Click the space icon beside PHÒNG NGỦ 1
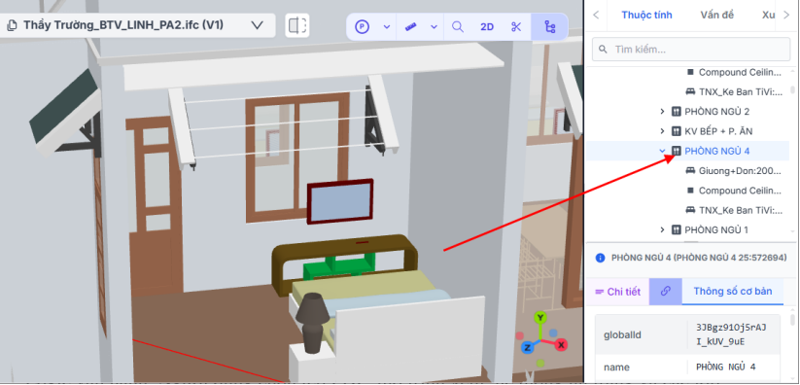This screenshot has width=800, height=385. (676, 230)
